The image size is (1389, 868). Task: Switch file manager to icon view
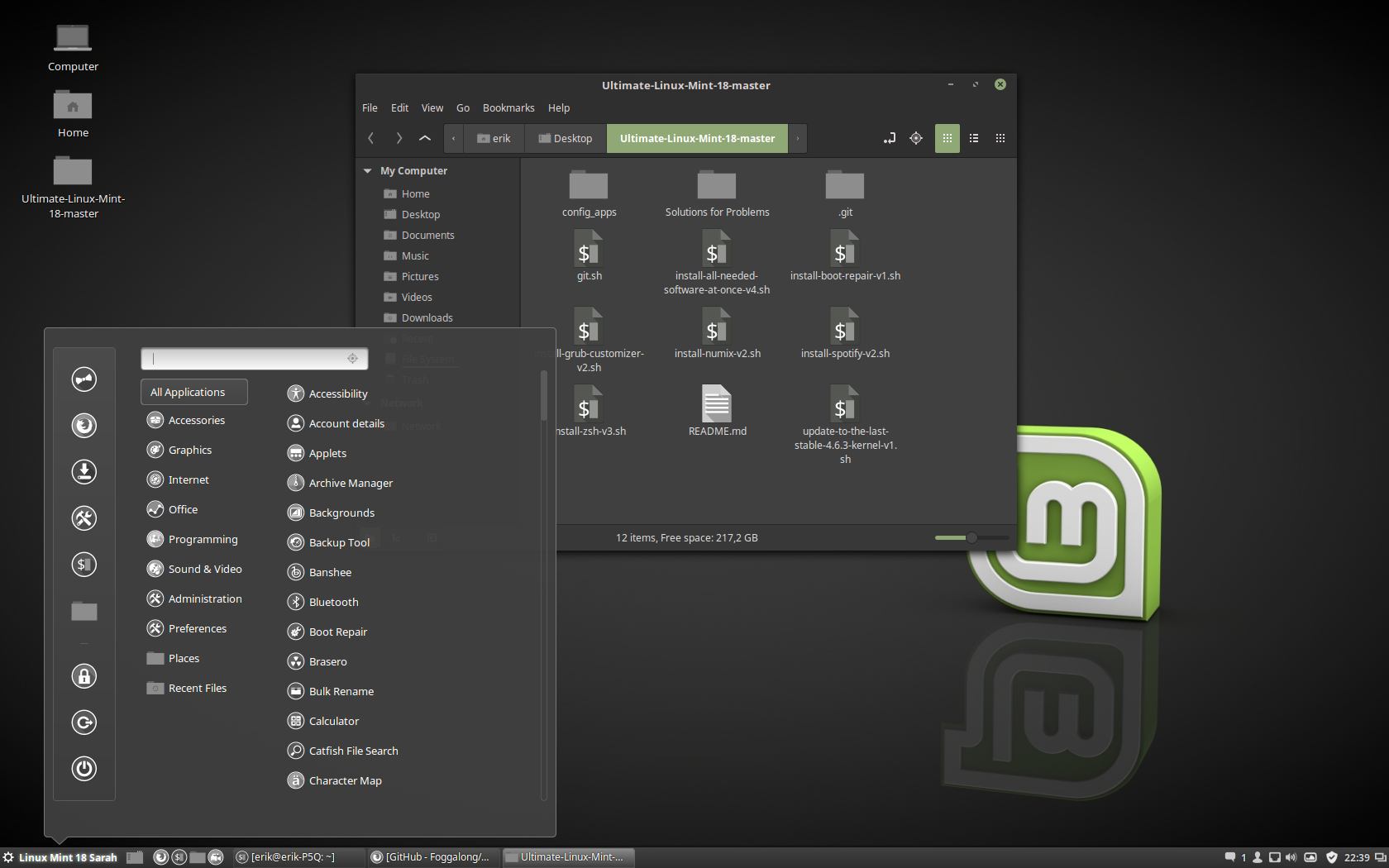[947, 138]
